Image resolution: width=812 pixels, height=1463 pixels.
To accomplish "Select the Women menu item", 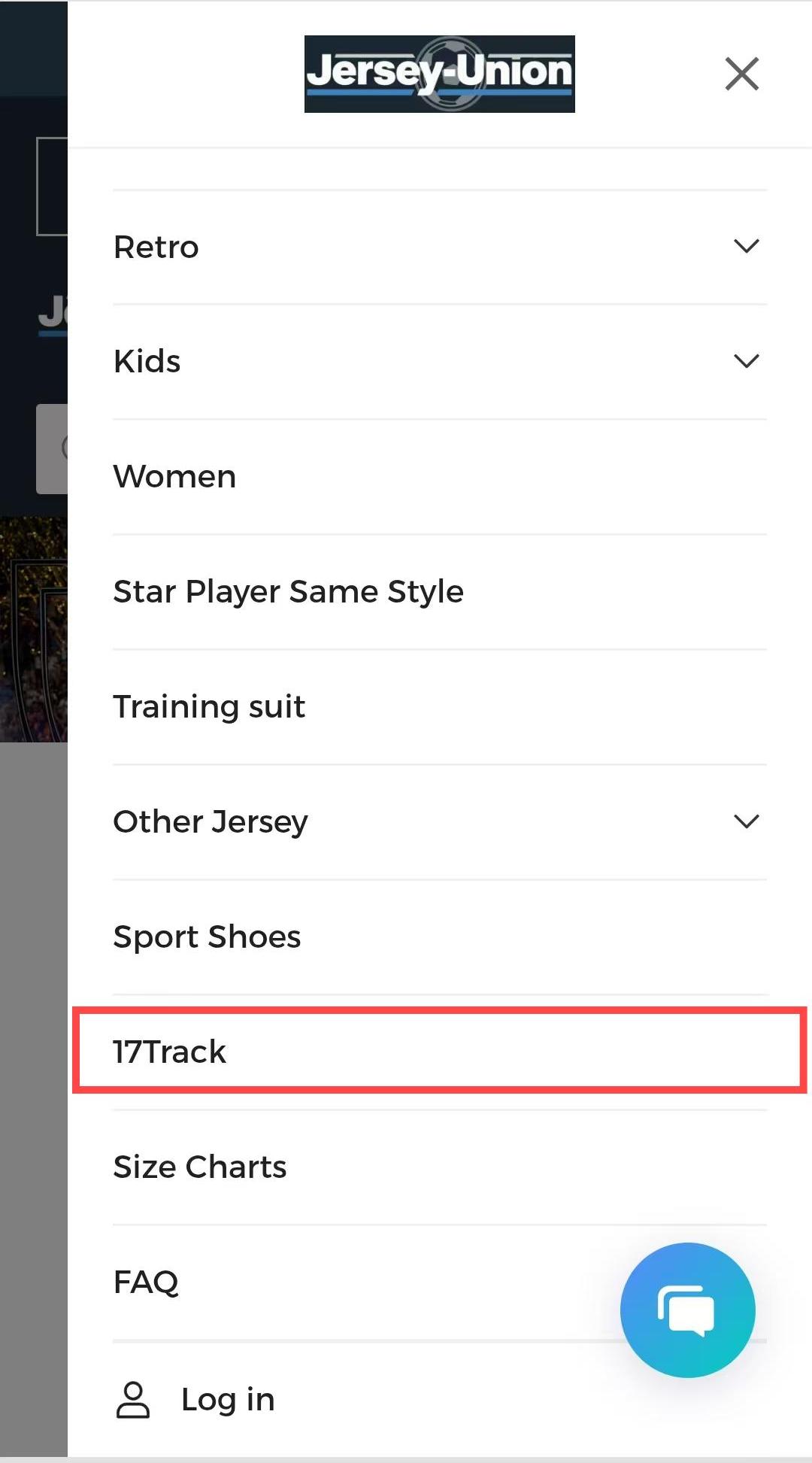I will pos(175,477).
